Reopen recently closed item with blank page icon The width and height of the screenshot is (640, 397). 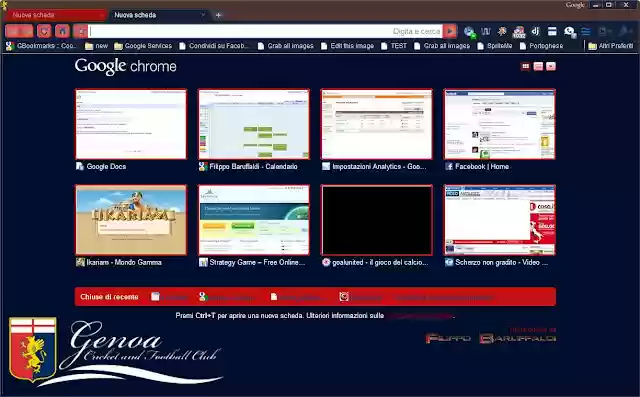click(x=298, y=297)
